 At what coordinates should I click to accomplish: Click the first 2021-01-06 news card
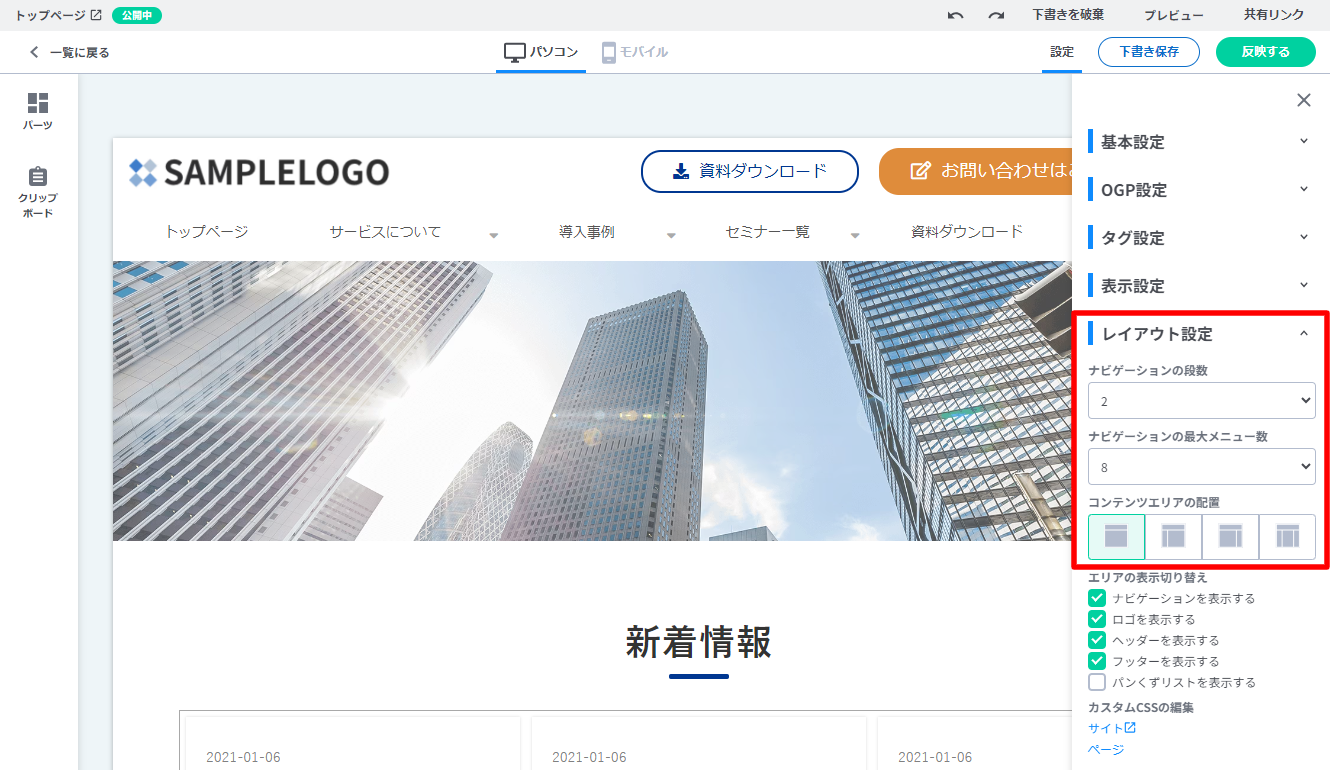353,743
